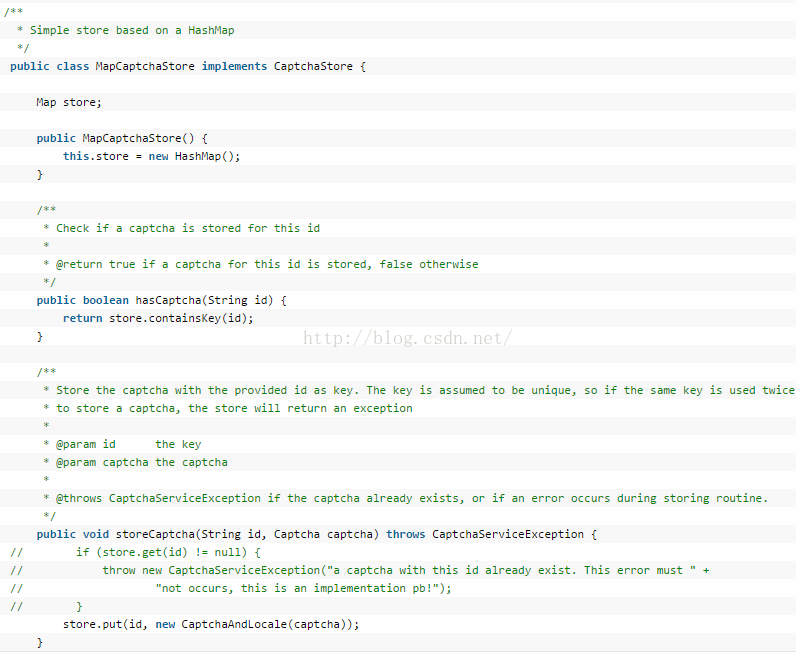Click the "return store.containsKey(id);" statement
Screen dimensions: 796x654
coord(158,318)
